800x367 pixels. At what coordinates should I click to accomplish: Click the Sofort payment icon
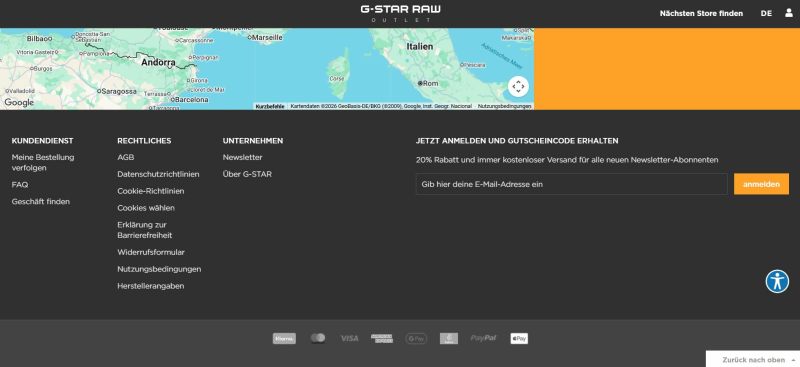(449, 338)
